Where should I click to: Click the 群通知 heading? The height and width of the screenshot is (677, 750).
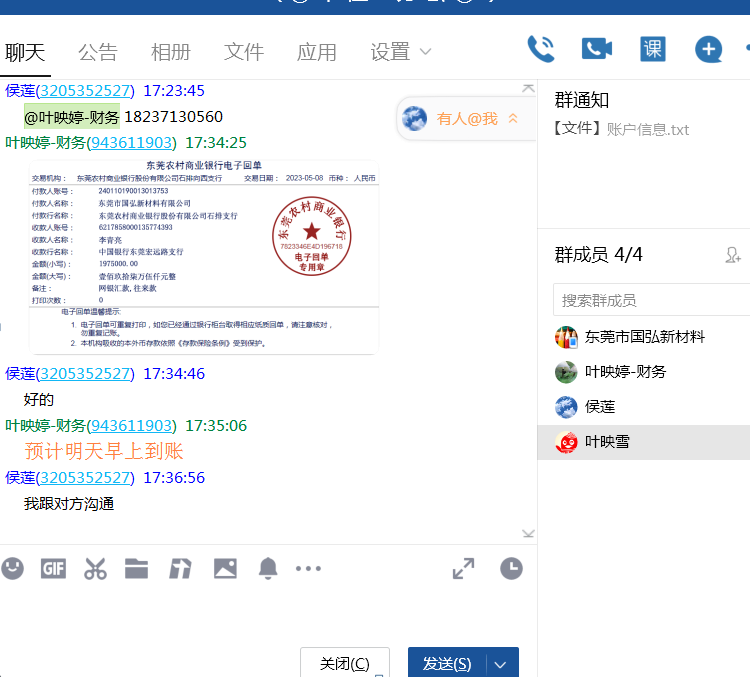tap(581, 100)
